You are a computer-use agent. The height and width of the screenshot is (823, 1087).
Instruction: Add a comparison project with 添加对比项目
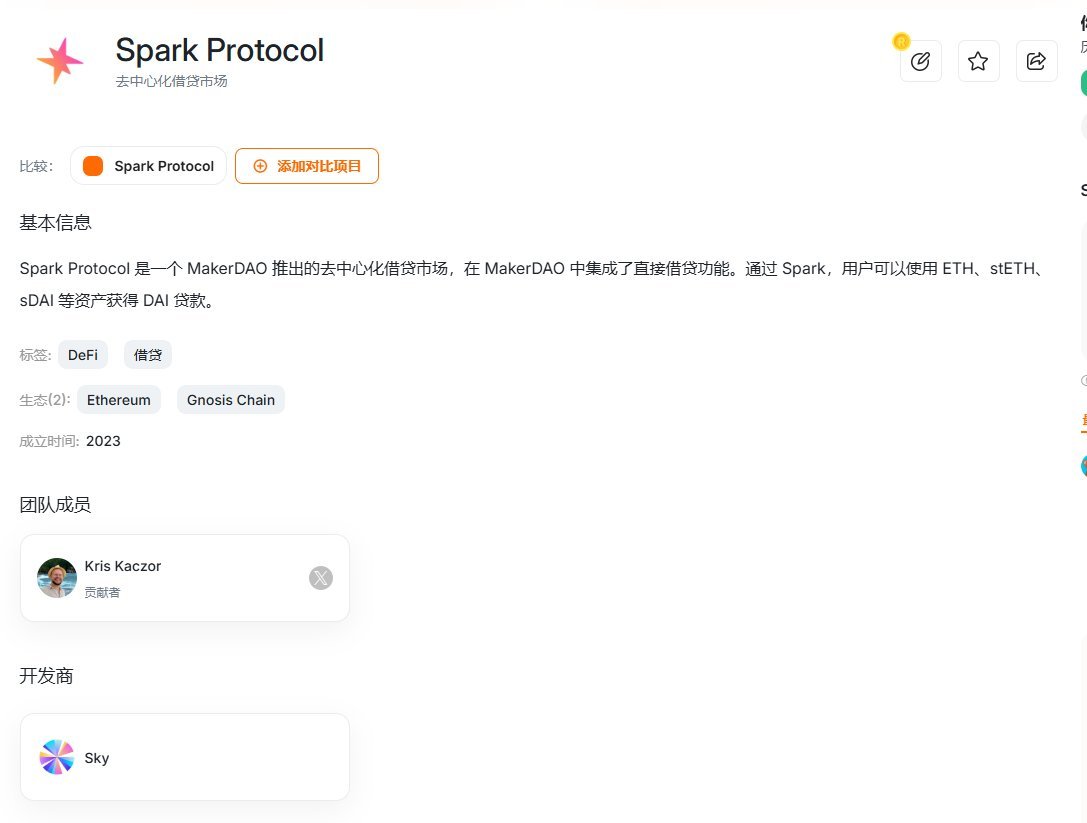point(307,166)
